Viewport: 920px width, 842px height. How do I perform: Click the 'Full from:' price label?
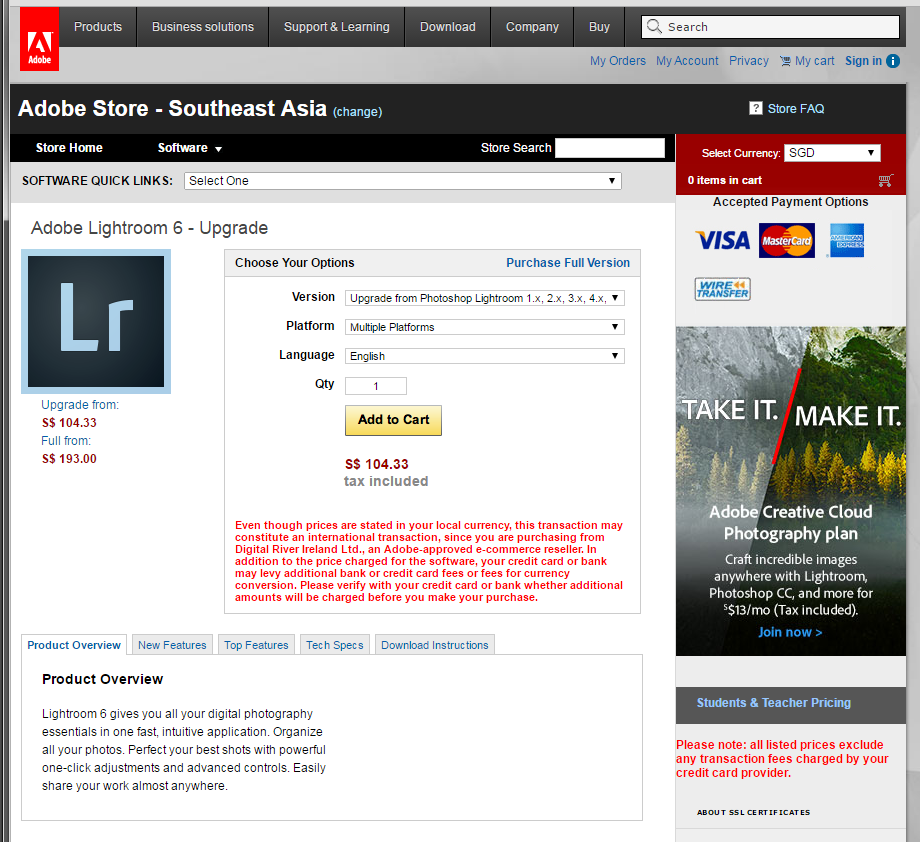[x=66, y=441]
